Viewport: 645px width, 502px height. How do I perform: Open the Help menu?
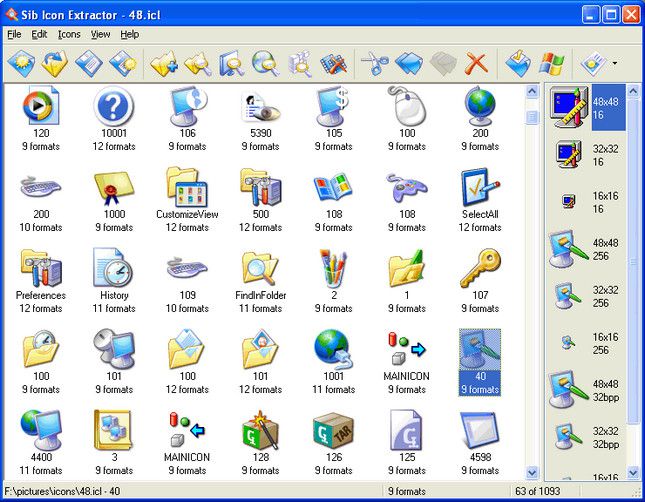pyautogui.click(x=130, y=35)
